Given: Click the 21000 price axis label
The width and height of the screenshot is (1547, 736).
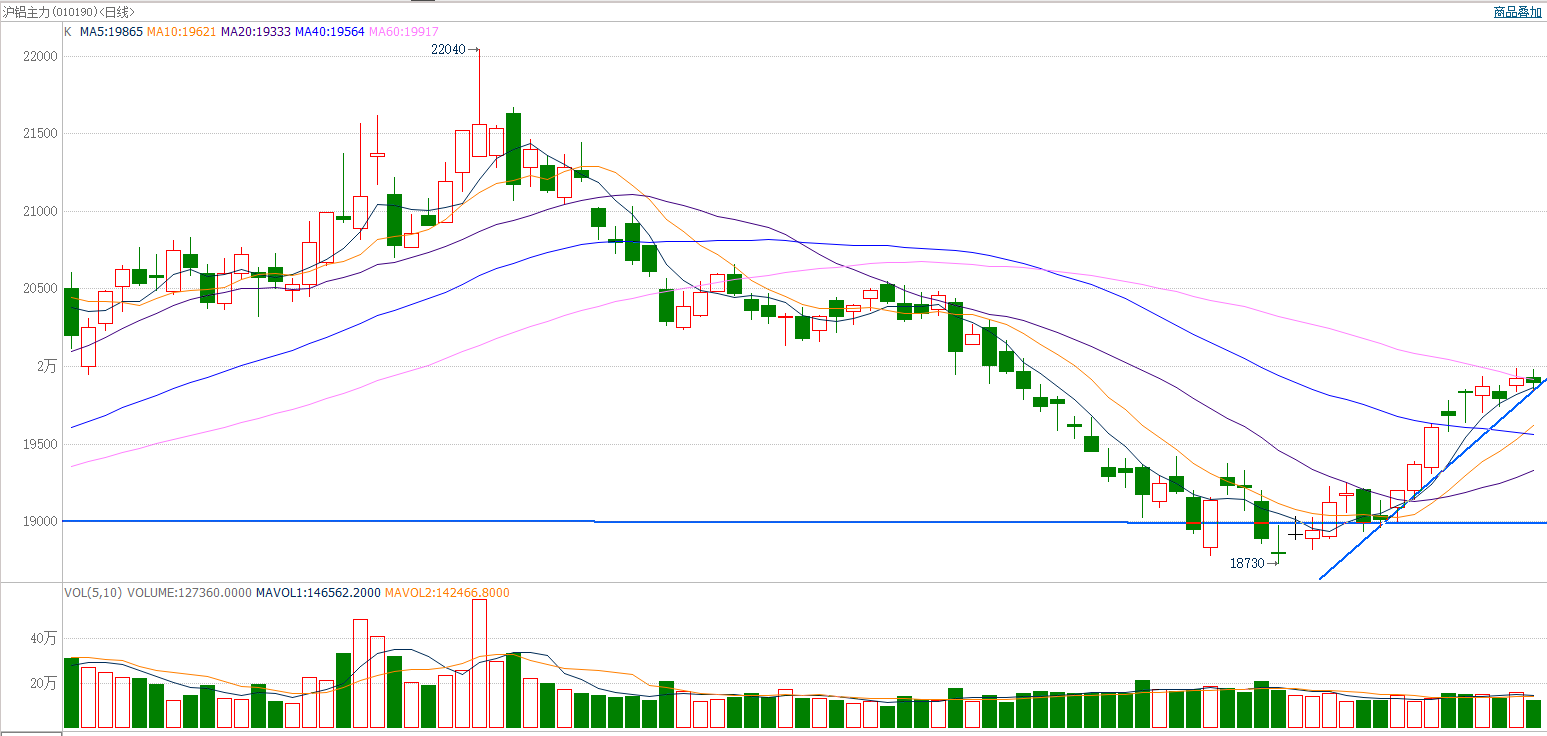Looking at the screenshot, I should [39, 212].
